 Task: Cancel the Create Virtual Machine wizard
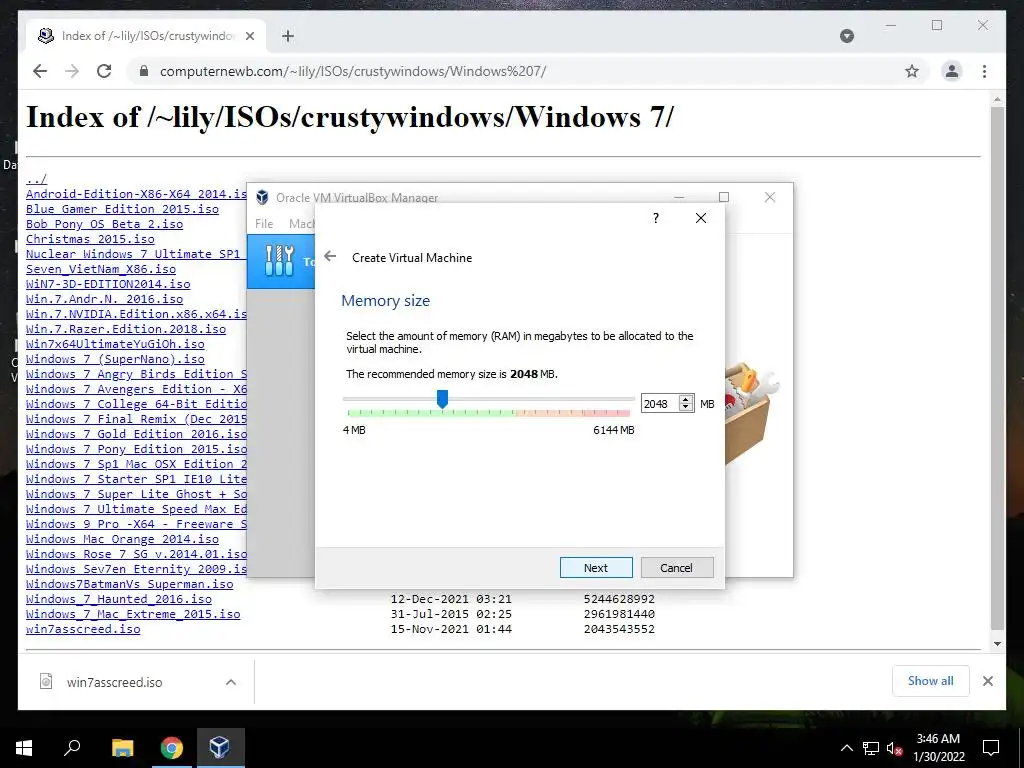coord(677,568)
